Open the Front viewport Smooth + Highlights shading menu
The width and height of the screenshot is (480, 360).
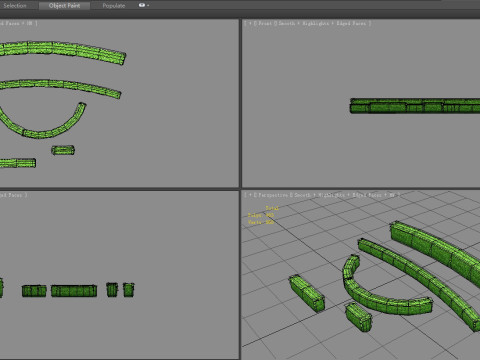tap(323, 23)
